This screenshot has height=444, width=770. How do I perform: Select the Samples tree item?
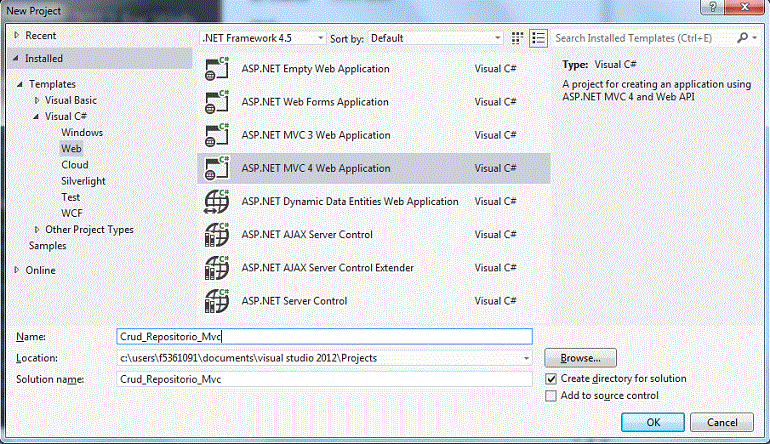[x=47, y=246]
